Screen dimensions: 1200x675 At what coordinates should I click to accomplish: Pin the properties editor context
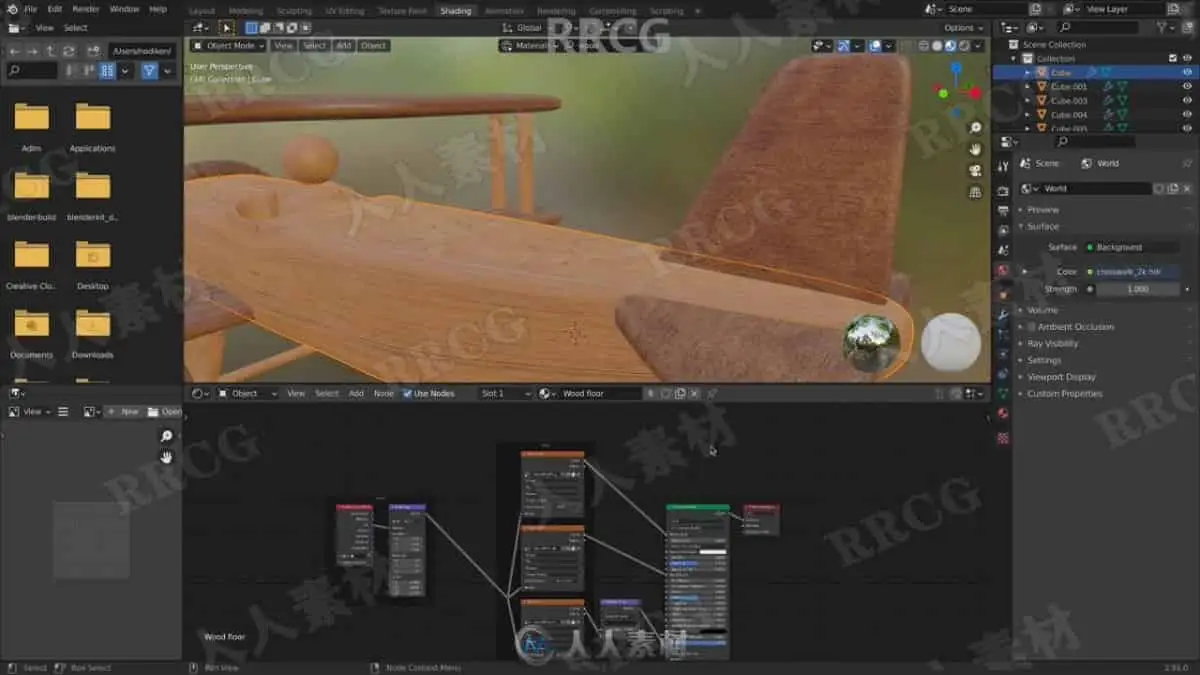[x=1188, y=163]
